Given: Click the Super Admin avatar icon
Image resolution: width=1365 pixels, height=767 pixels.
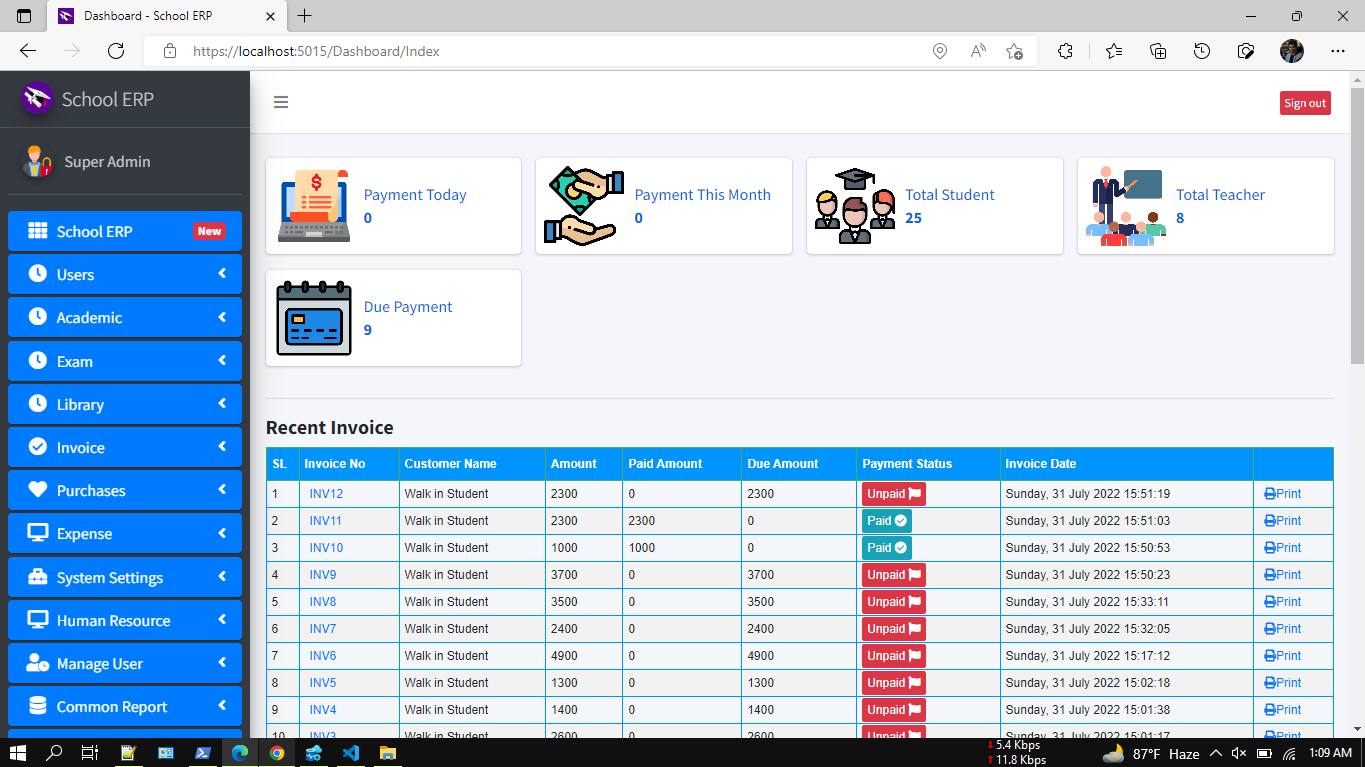Looking at the screenshot, I should click(x=39, y=161).
